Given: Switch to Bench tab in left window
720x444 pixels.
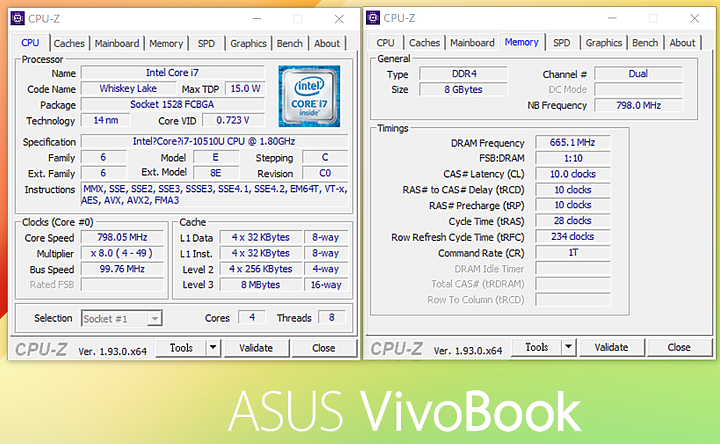Looking at the screenshot, I should [290, 44].
